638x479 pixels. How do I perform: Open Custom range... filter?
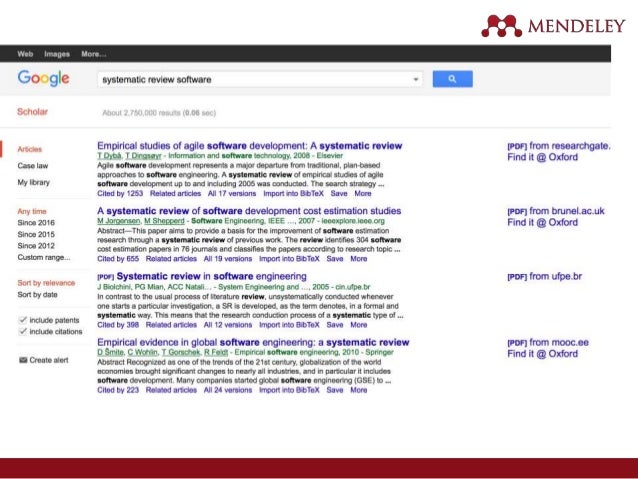coord(44,257)
